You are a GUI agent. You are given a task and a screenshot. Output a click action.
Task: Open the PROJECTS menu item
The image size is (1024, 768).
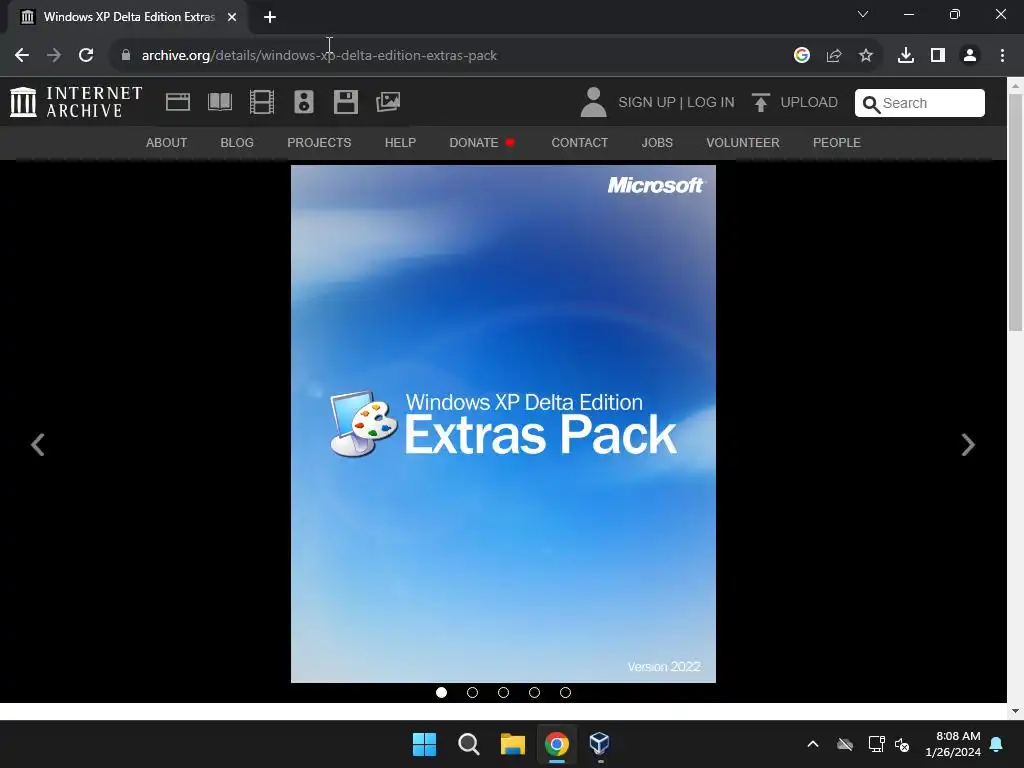click(319, 142)
